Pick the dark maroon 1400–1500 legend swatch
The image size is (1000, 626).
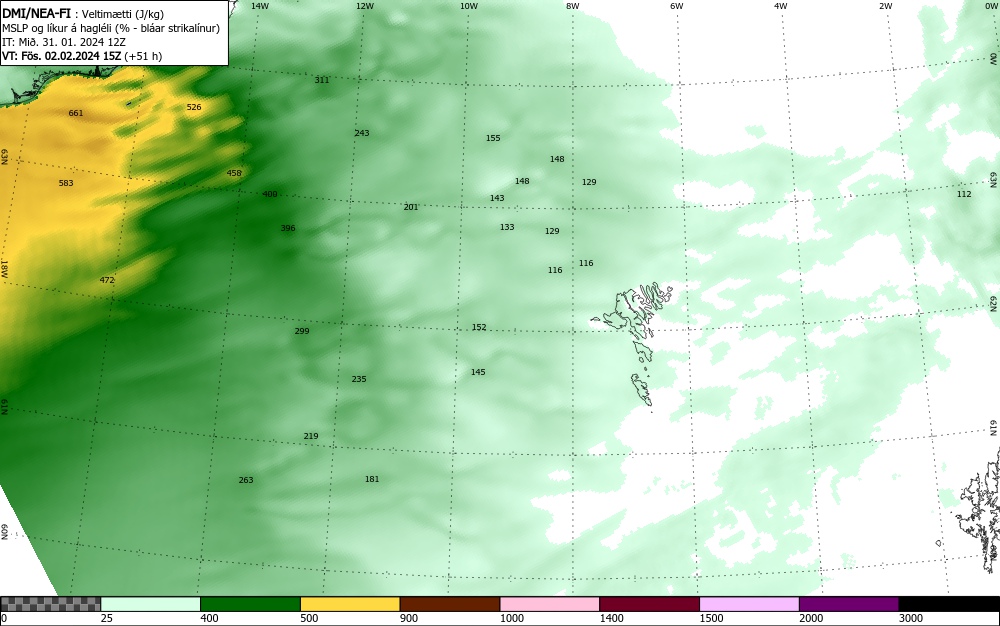[x=649, y=604]
